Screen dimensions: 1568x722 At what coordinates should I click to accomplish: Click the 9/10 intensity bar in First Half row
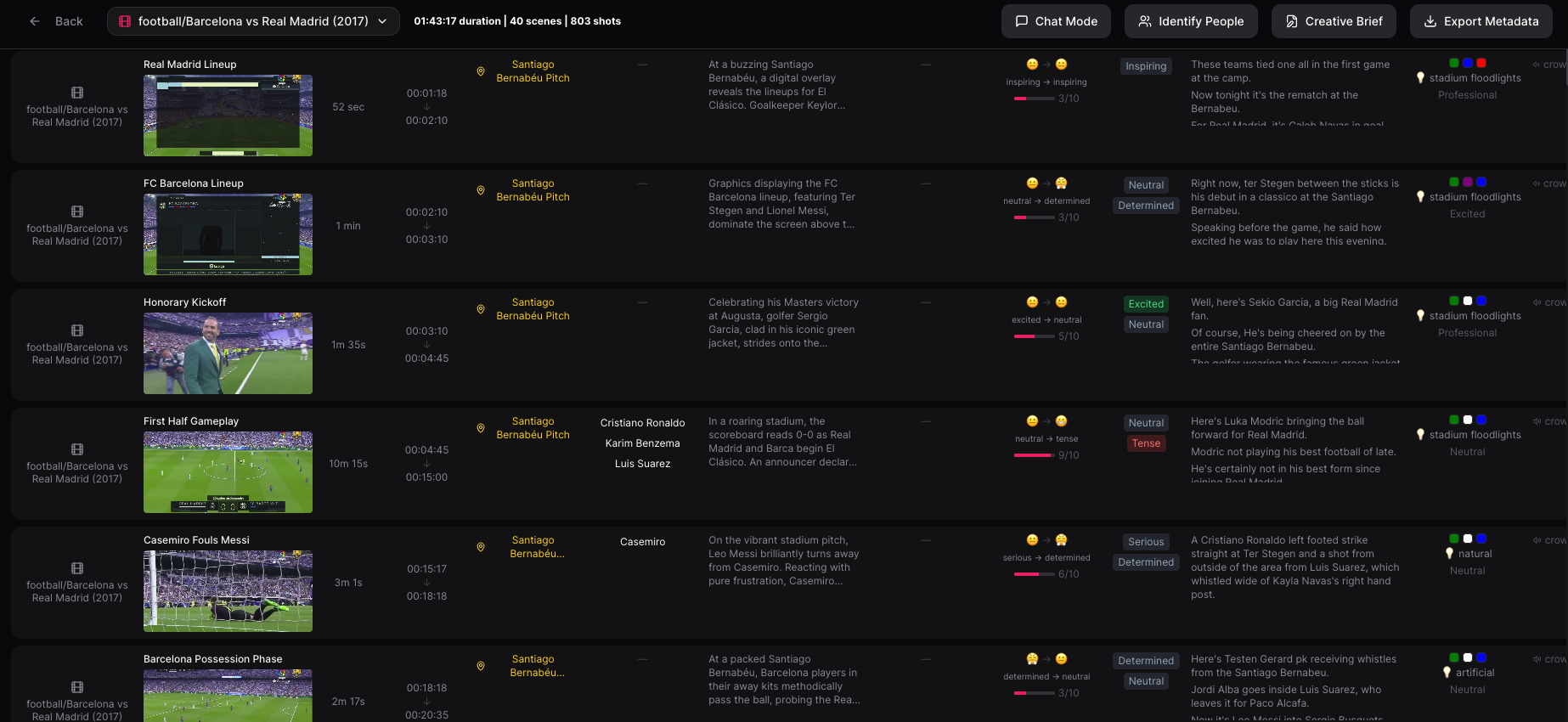(x=1035, y=455)
